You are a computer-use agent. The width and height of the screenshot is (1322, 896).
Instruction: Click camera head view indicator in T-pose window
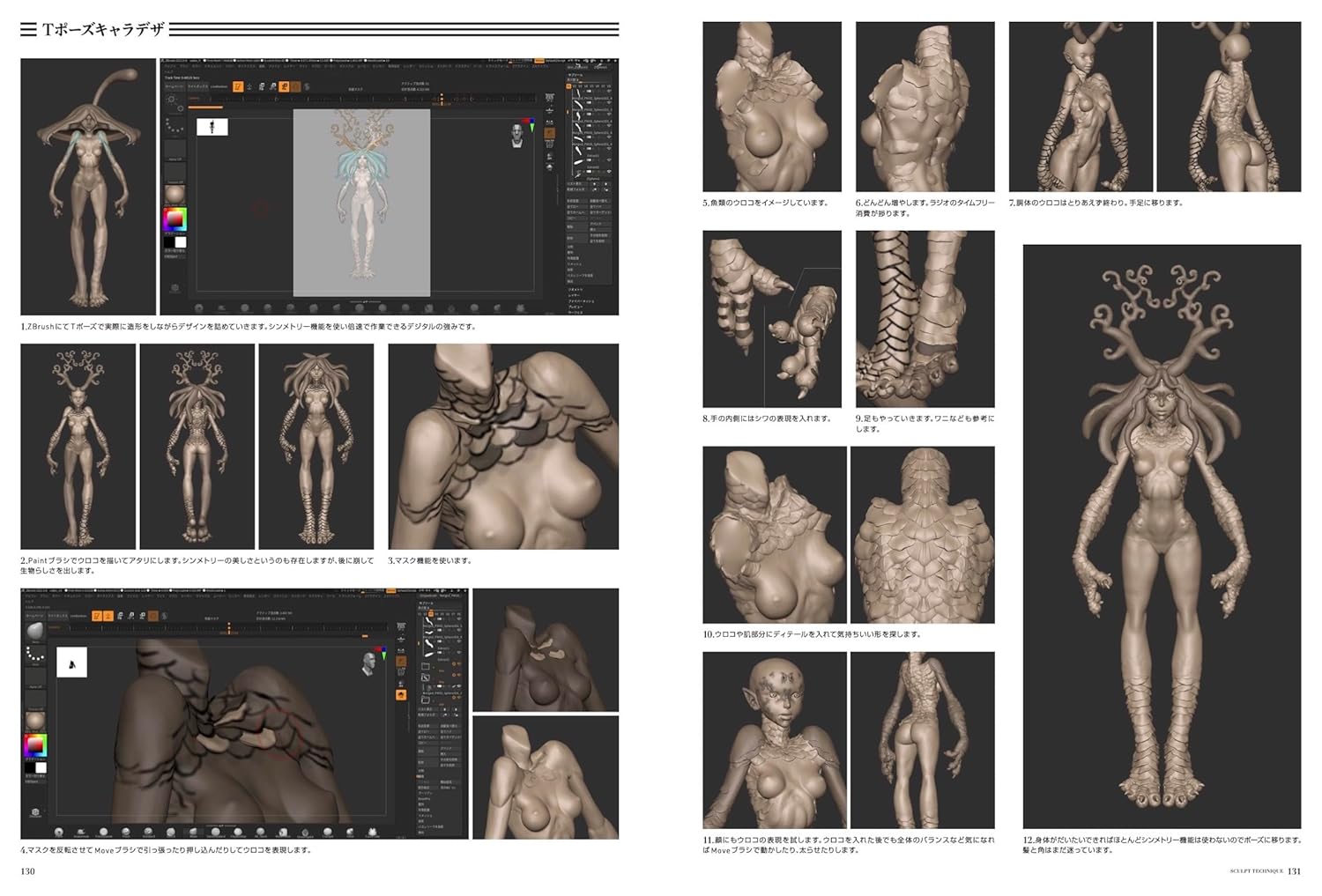518,134
